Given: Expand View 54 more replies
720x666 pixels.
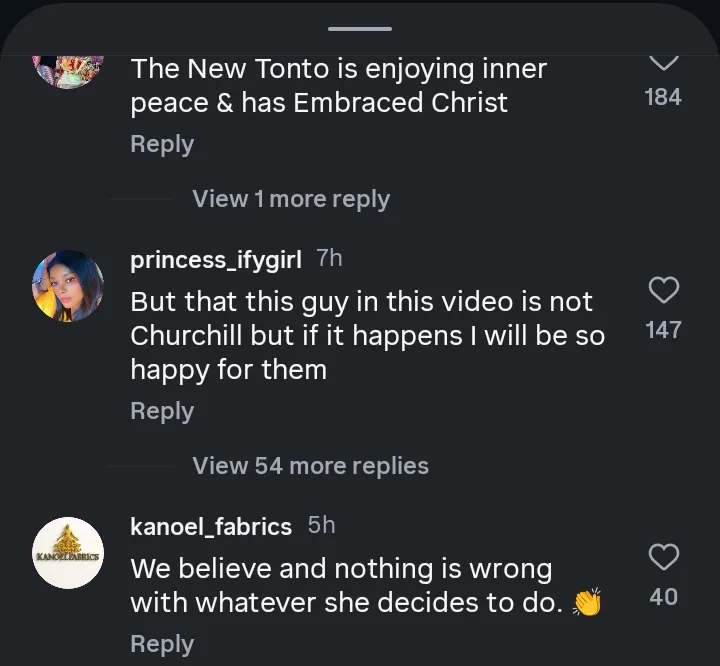Looking at the screenshot, I should click(310, 466).
